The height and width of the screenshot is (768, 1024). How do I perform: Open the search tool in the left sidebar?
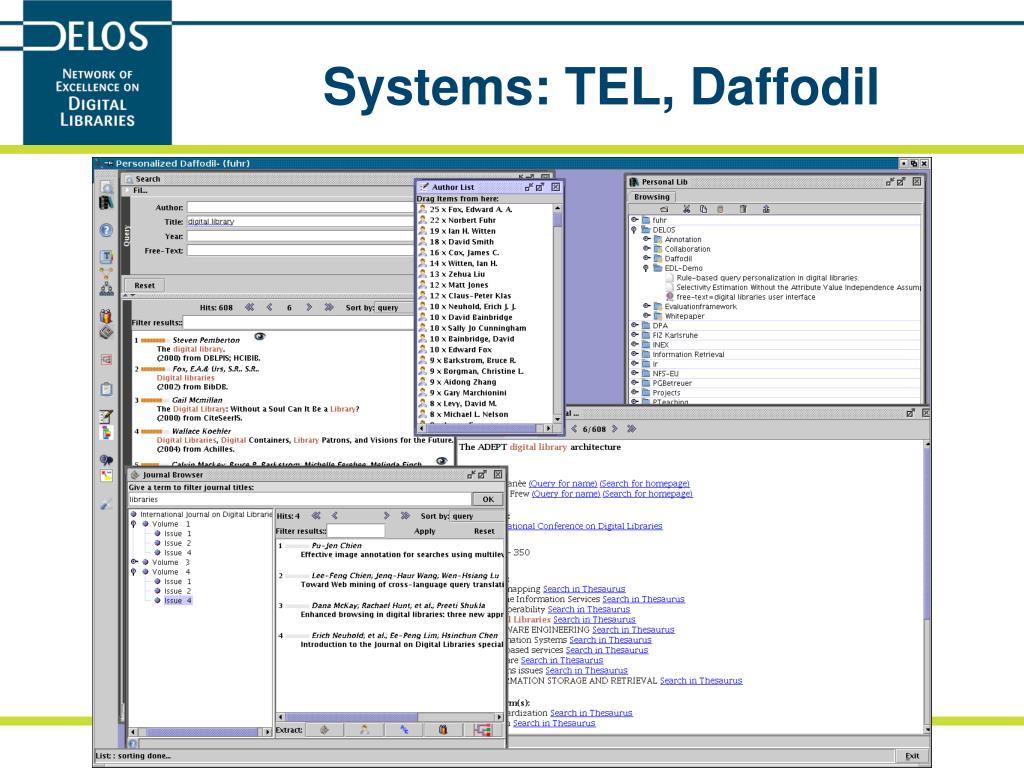point(106,188)
